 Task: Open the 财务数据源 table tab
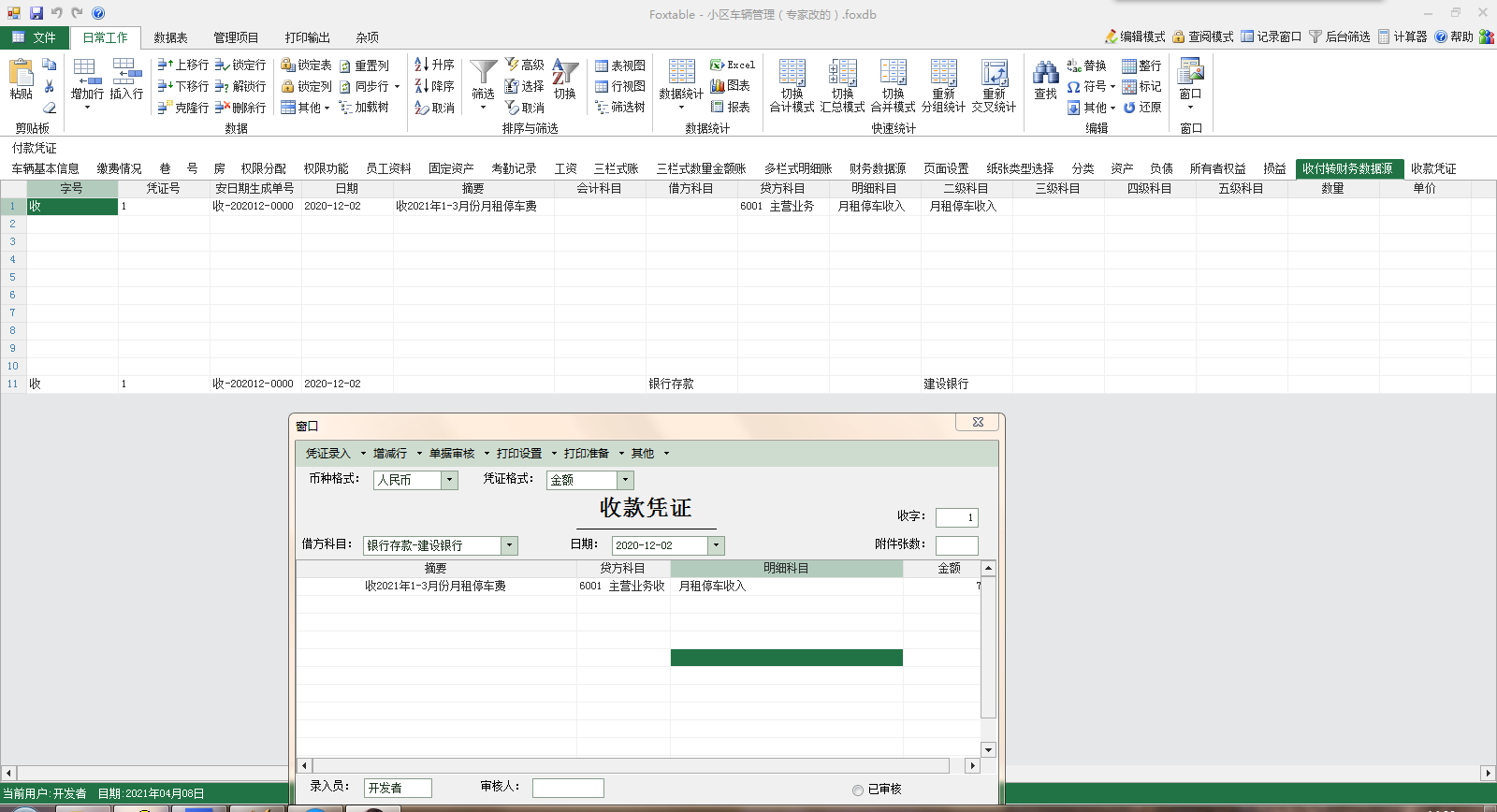tap(877, 168)
